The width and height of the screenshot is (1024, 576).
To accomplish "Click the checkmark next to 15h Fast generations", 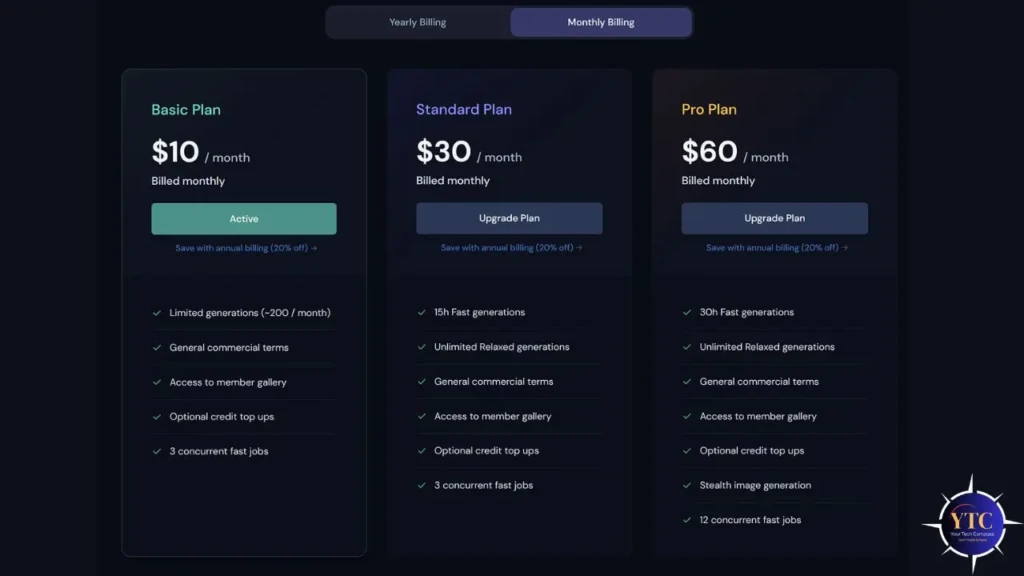I will 421,312.
